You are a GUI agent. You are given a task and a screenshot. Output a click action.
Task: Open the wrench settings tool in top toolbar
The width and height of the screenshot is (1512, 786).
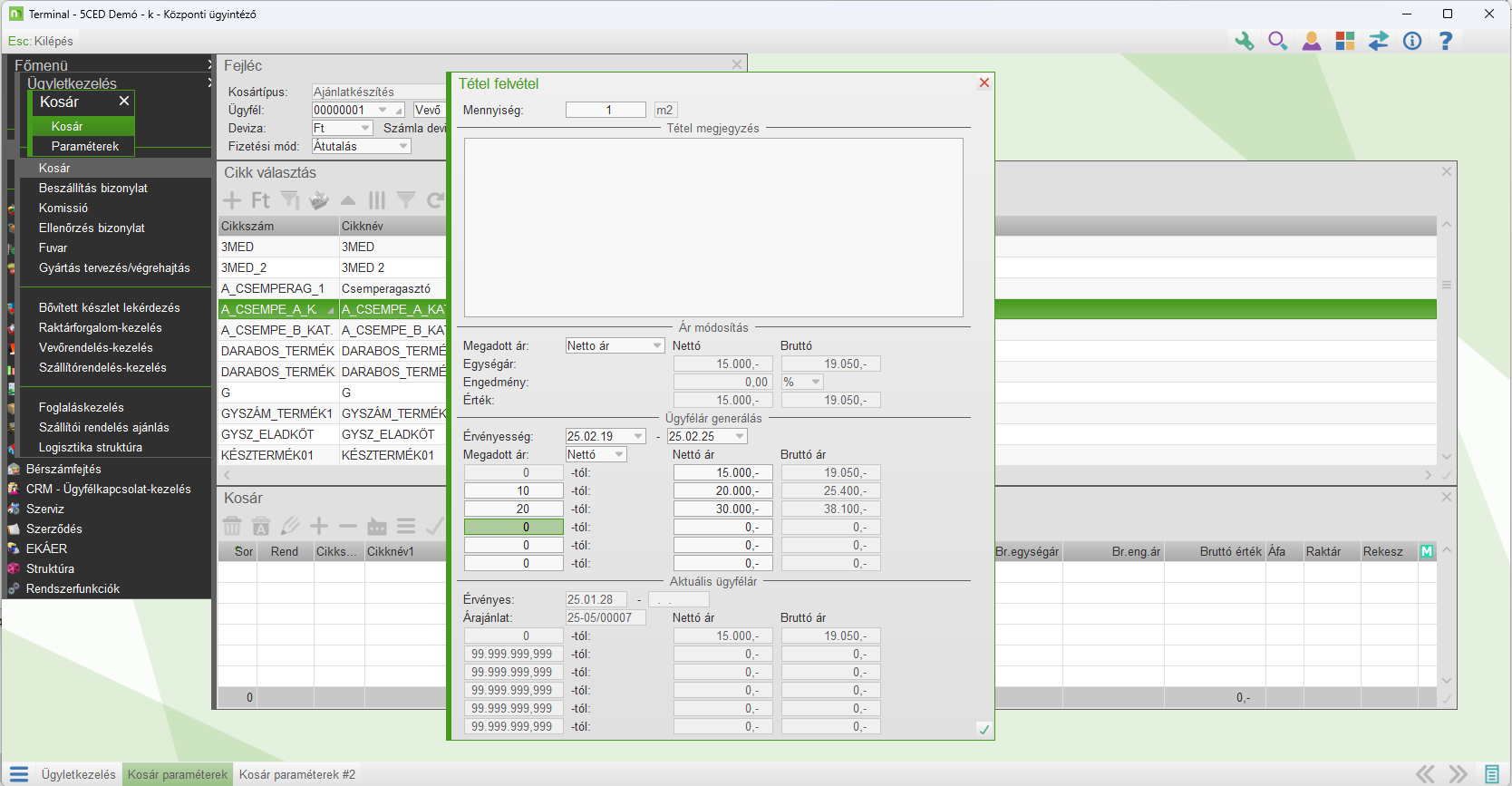pyautogui.click(x=1244, y=41)
